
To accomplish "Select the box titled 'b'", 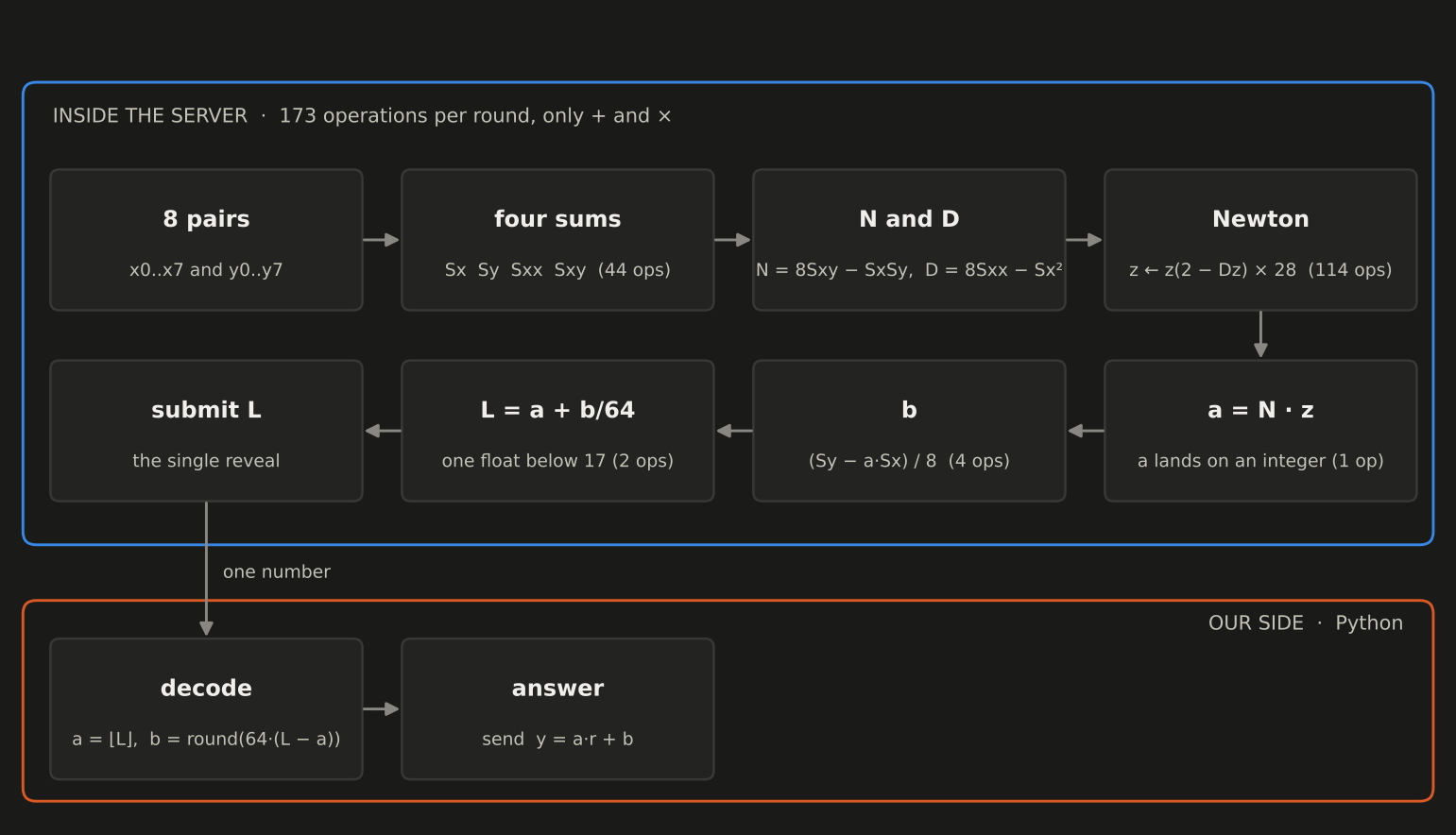I will click(909, 431).
